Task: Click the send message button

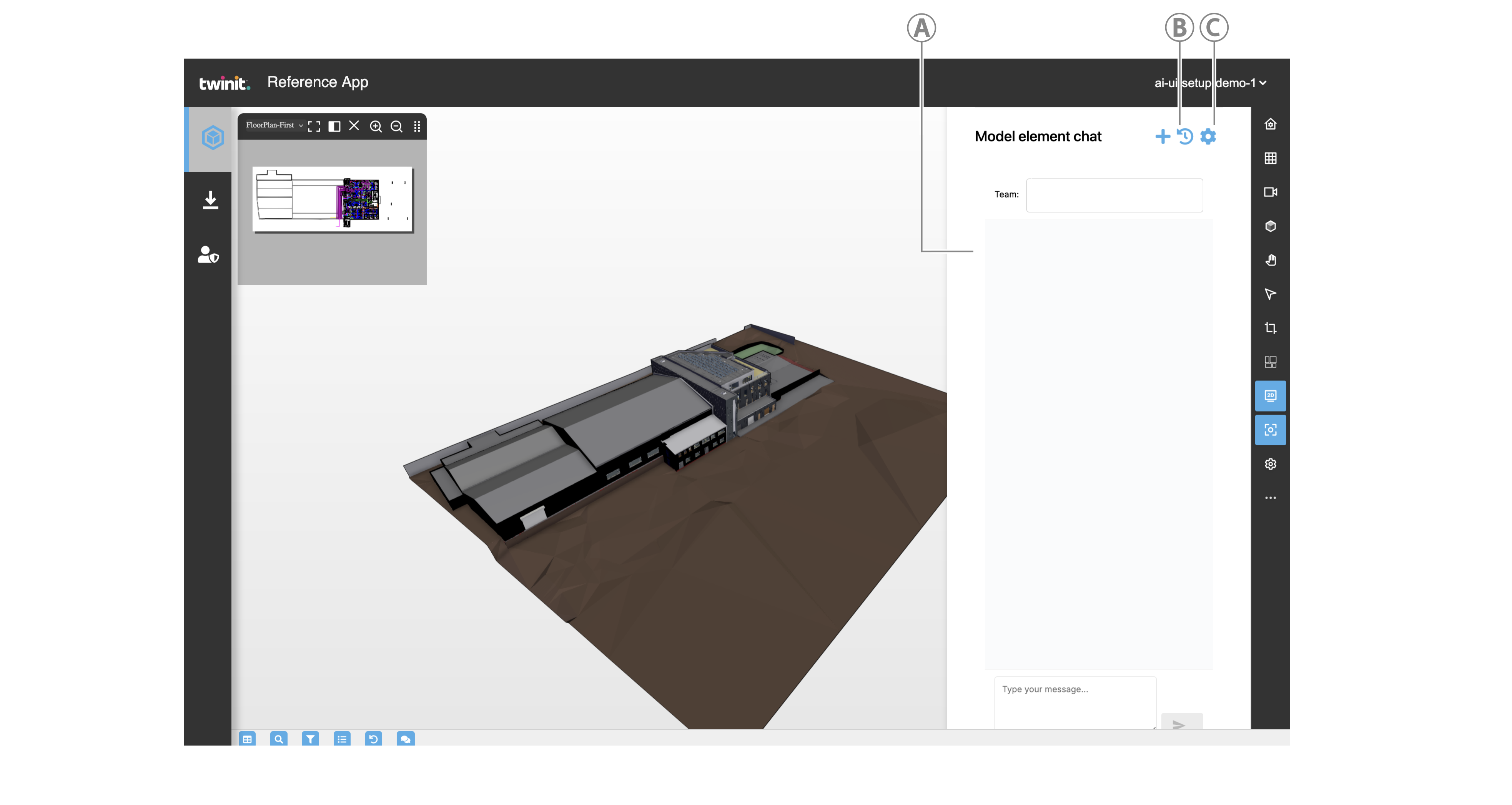Action: click(x=1181, y=724)
